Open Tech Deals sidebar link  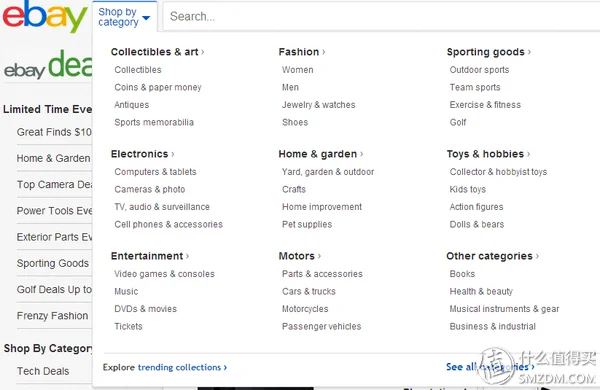coord(43,371)
